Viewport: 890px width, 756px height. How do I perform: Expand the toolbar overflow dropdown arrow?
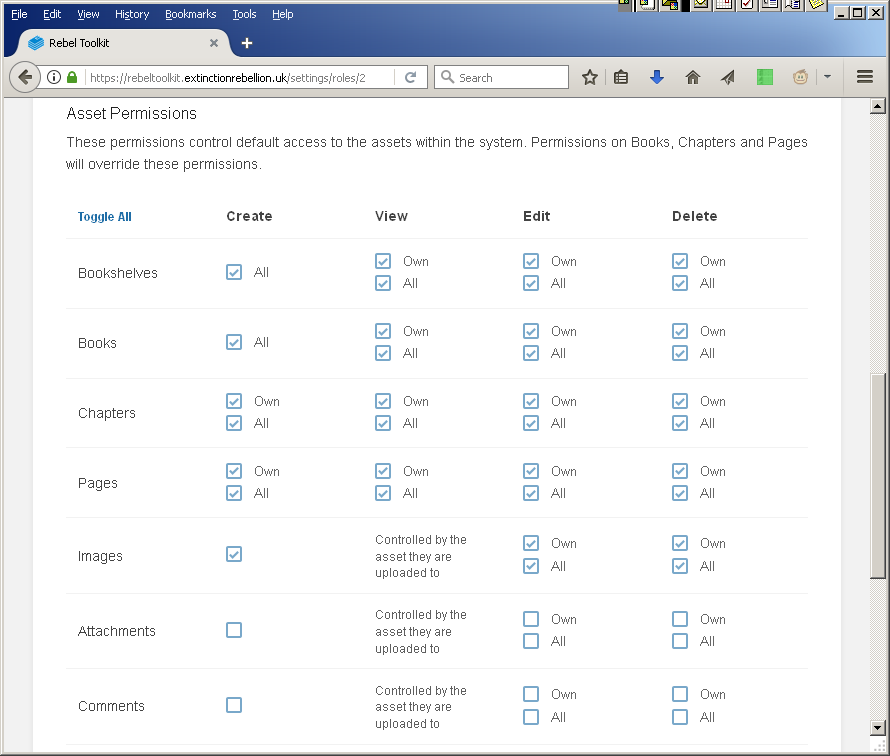827,77
